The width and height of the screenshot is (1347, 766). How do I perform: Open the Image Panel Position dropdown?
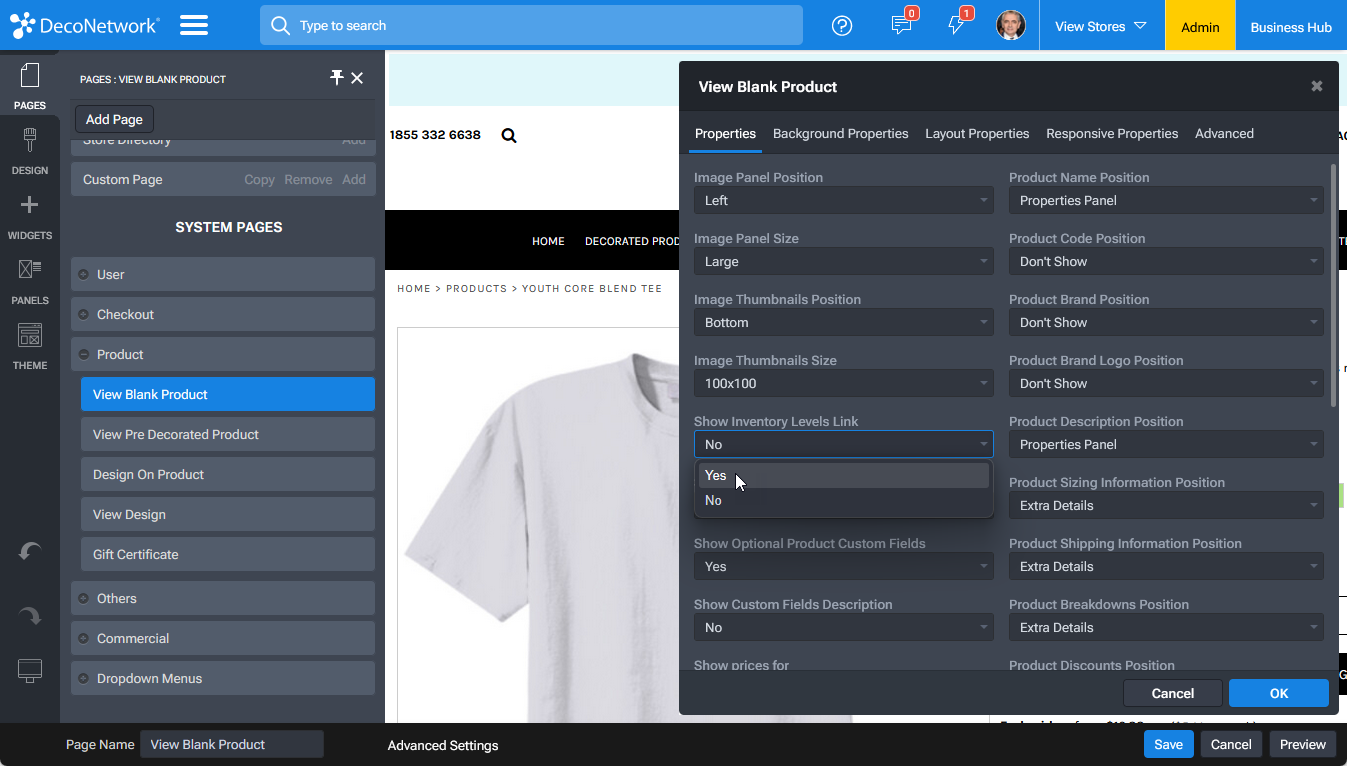click(843, 200)
